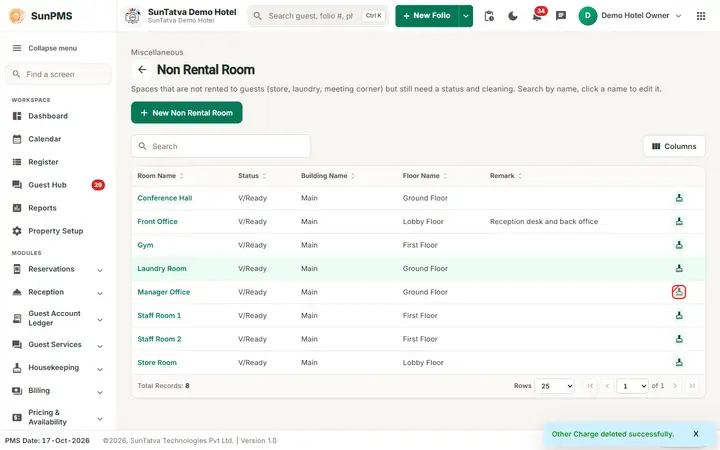The image size is (720, 450).
Task: Open the Manager Office link
Action: point(163,292)
